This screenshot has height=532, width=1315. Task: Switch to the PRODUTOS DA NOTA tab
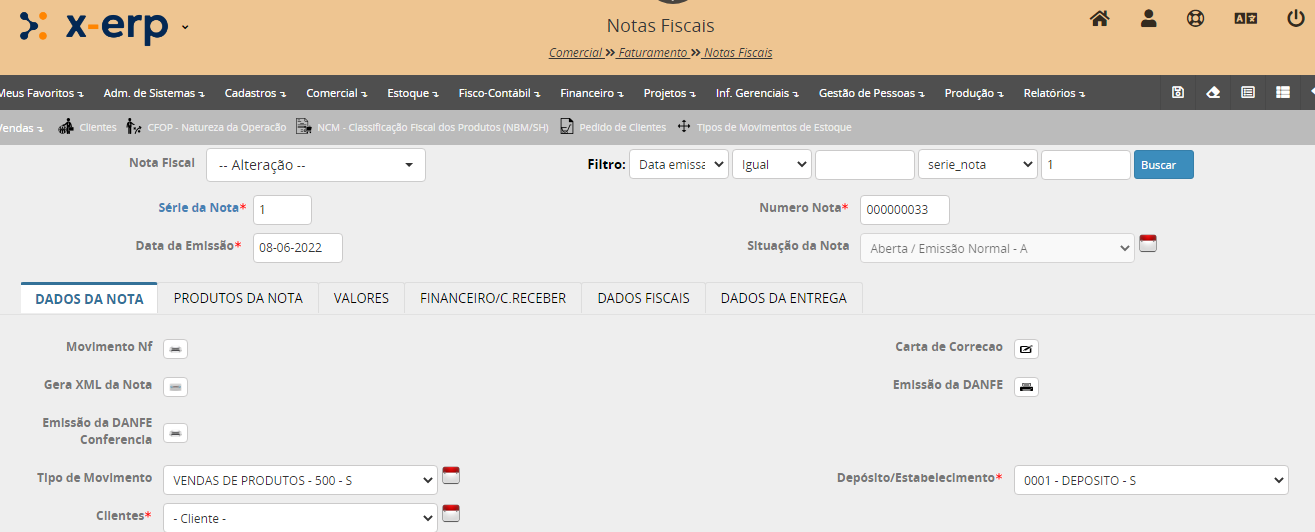pos(238,298)
